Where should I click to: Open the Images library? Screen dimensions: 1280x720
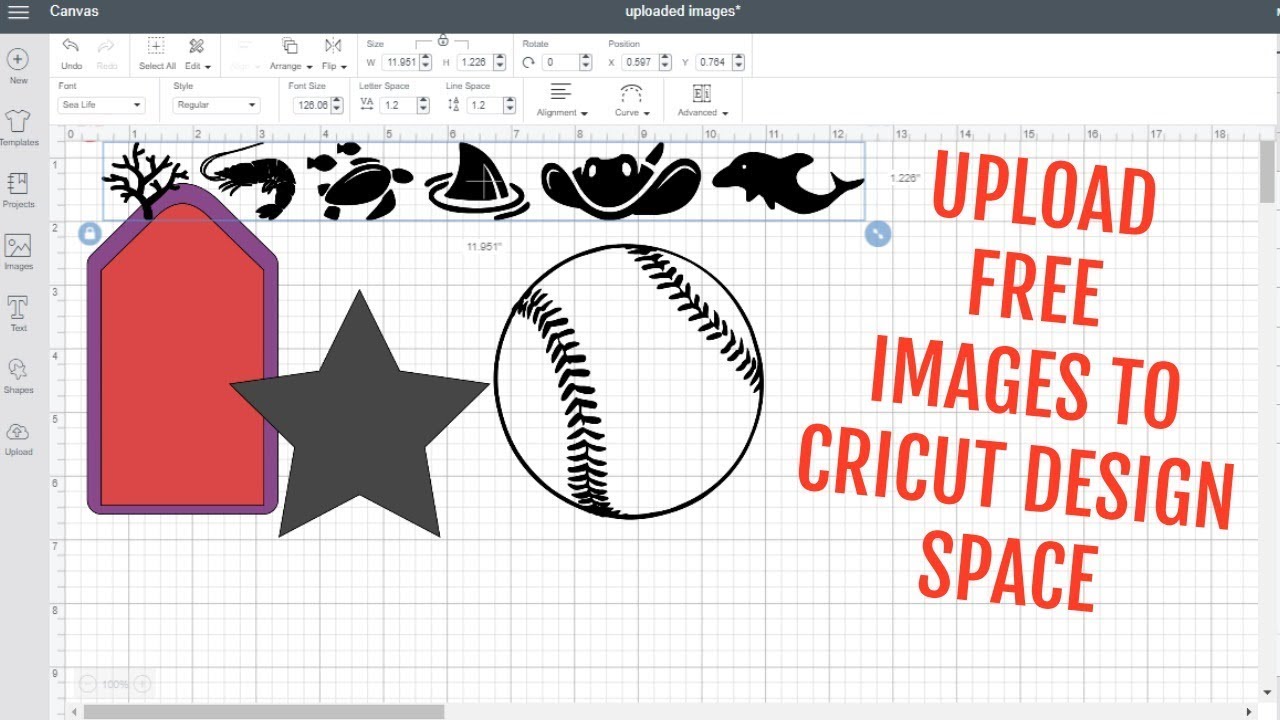tap(18, 251)
